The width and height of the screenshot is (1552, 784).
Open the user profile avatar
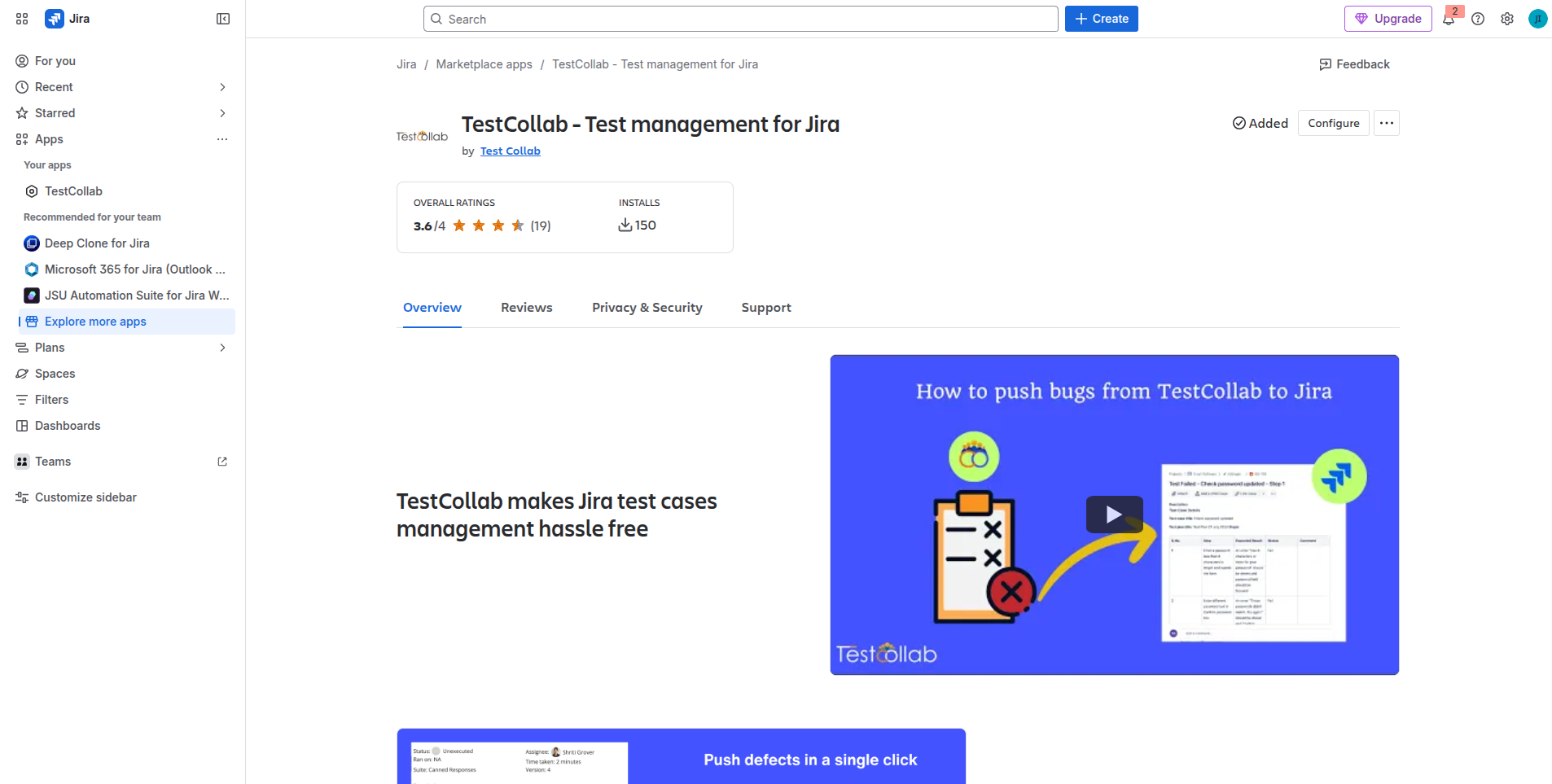pos(1537,19)
